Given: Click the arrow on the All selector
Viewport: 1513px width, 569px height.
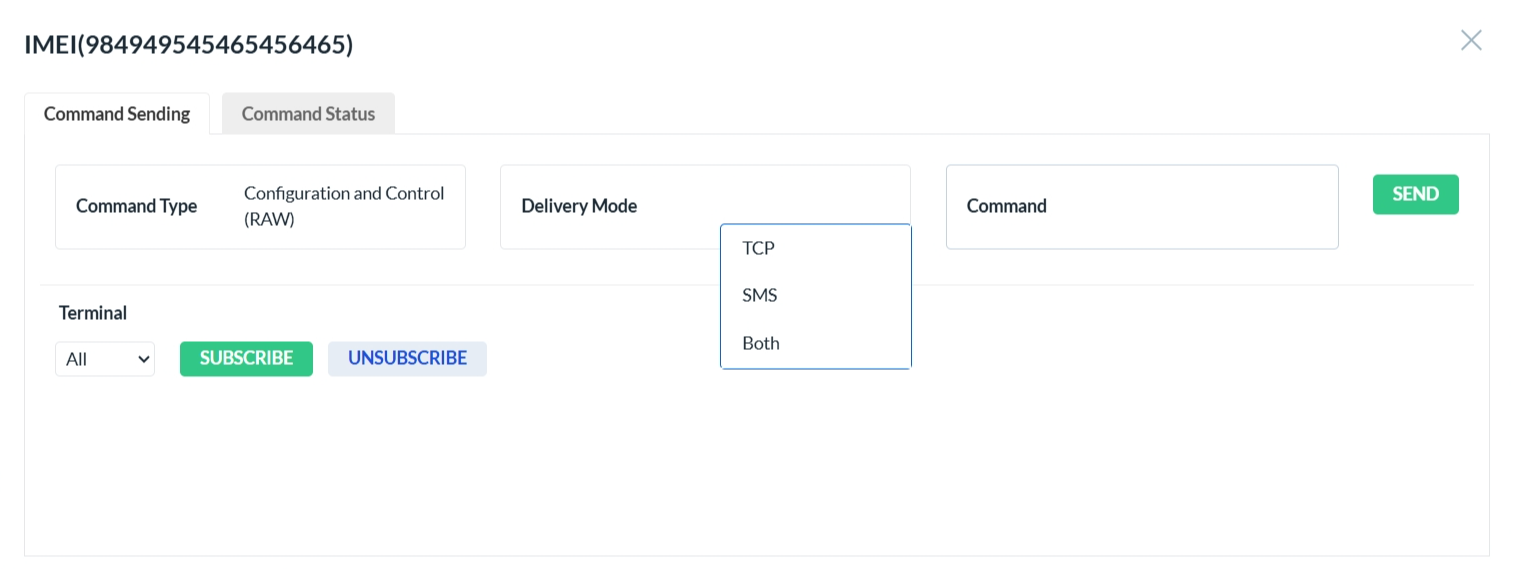Looking at the screenshot, I should coord(143,359).
